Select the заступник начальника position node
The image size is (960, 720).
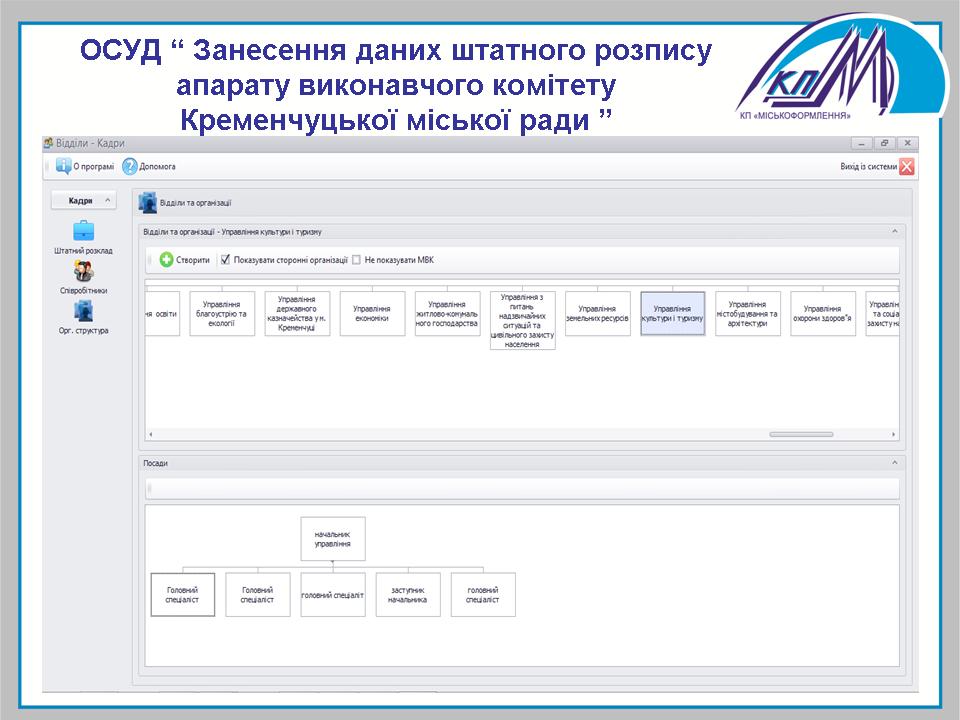[x=408, y=595]
